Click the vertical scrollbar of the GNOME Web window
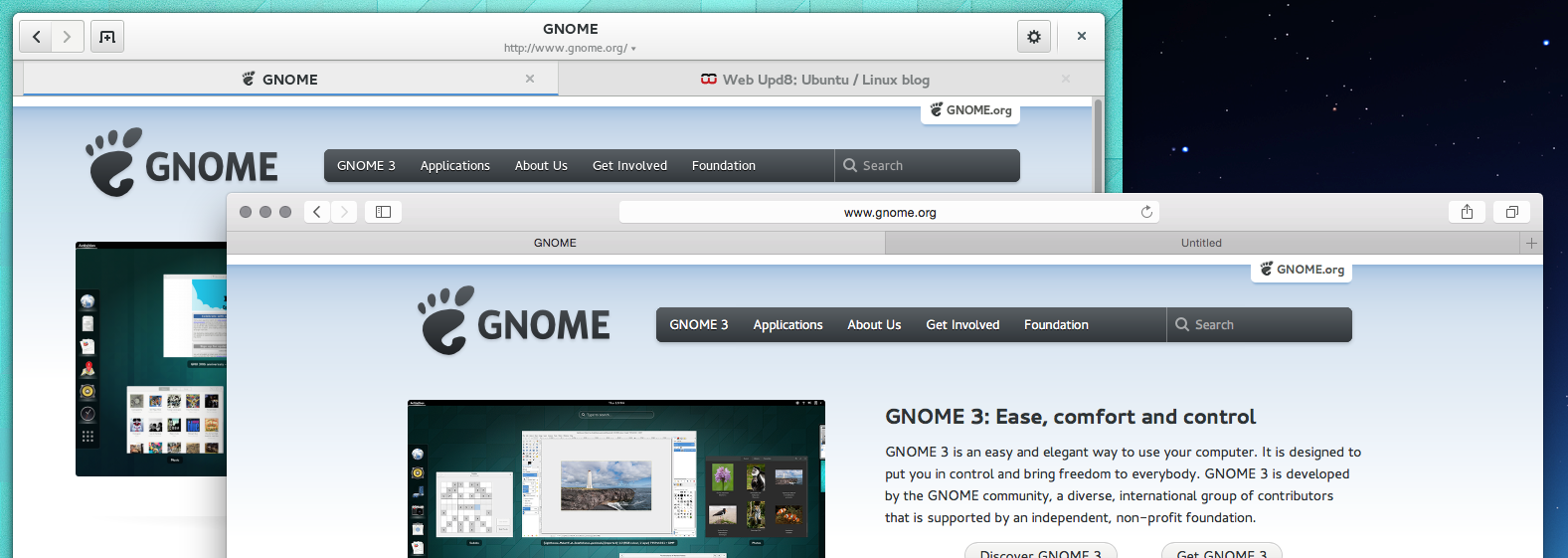Image resolution: width=1568 pixels, height=558 pixels. 1098,144
